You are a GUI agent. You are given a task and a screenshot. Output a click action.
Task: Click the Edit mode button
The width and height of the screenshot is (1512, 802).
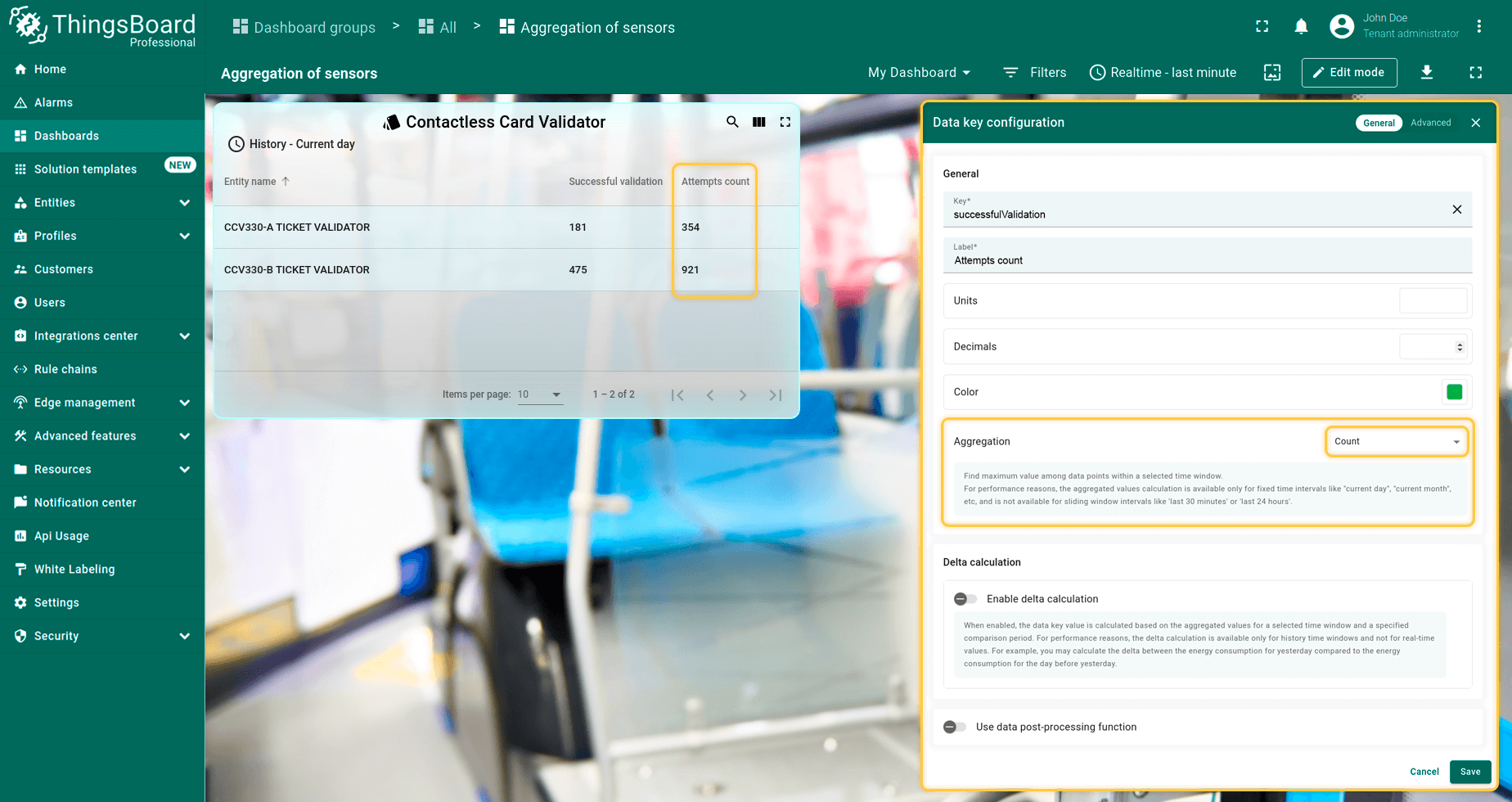[x=1349, y=73]
